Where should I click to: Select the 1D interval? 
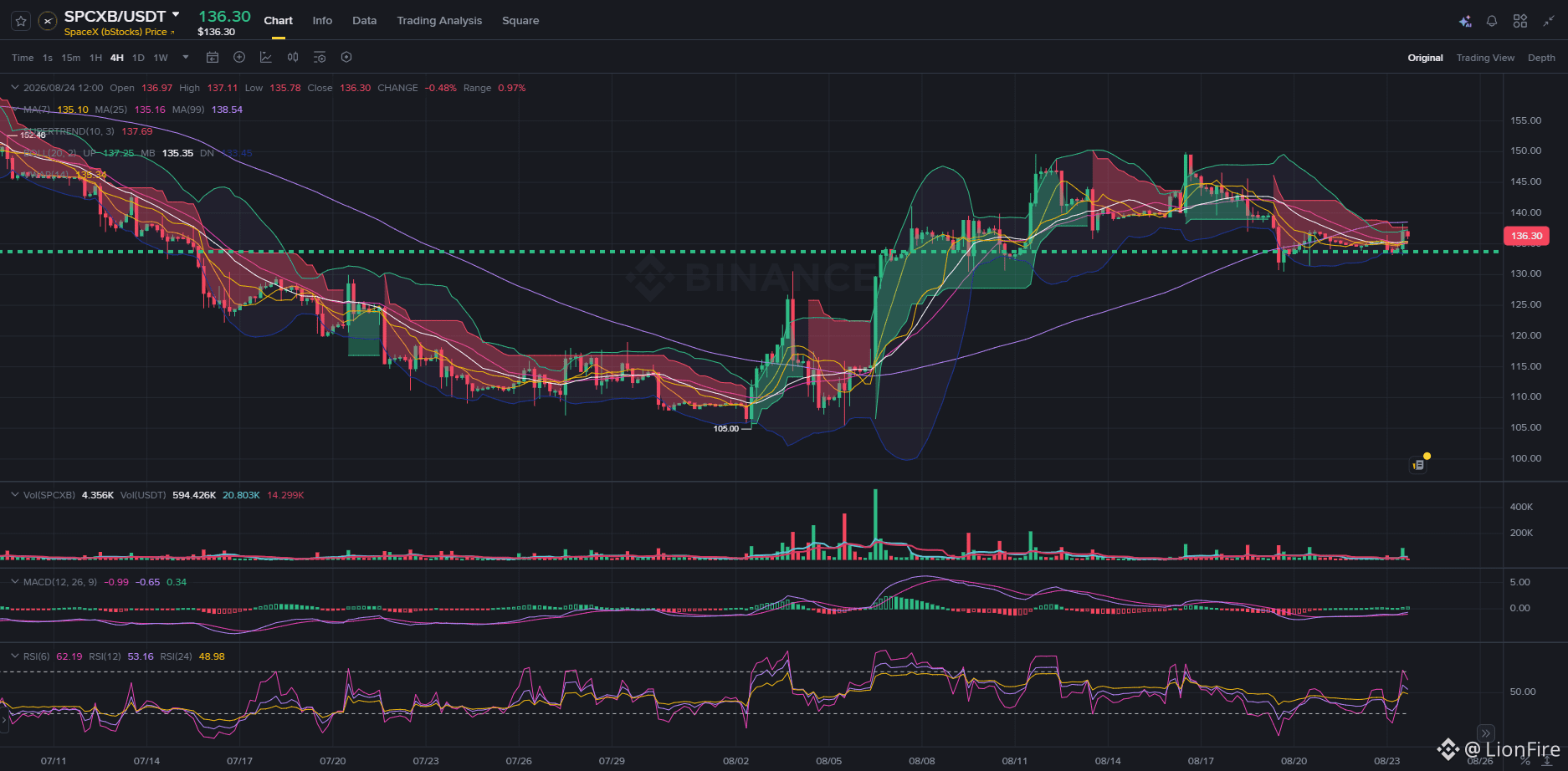[138, 58]
